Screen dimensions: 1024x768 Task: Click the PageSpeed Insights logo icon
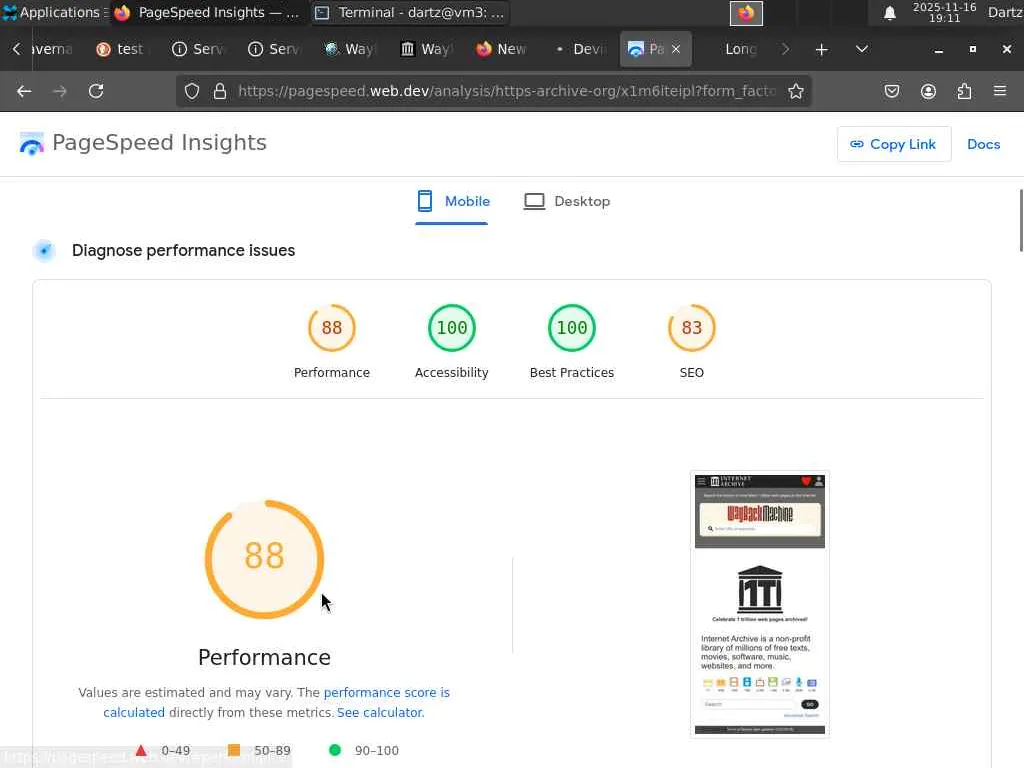pos(31,144)
